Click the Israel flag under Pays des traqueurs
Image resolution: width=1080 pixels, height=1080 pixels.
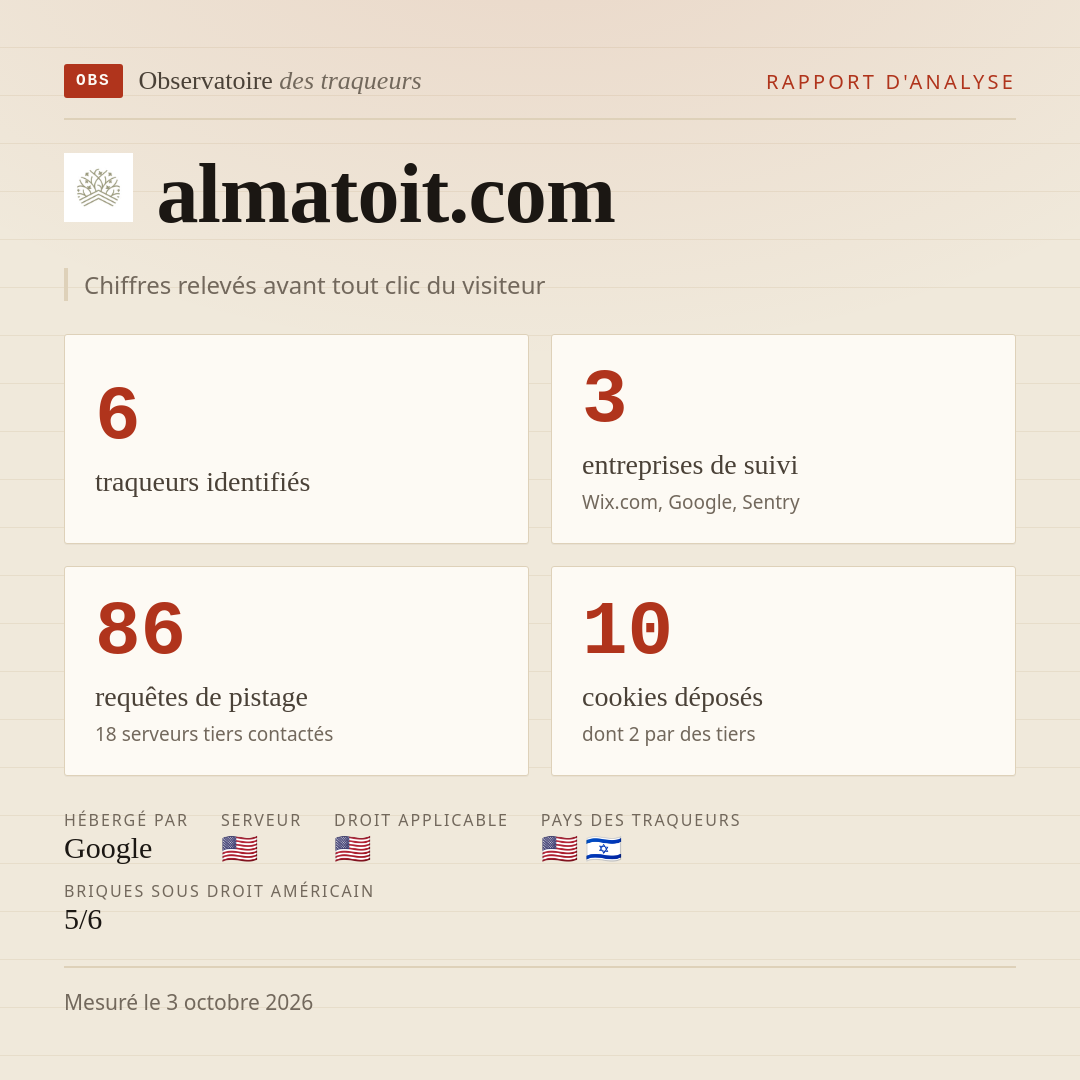pyautogui.click(x=603, y=849)
